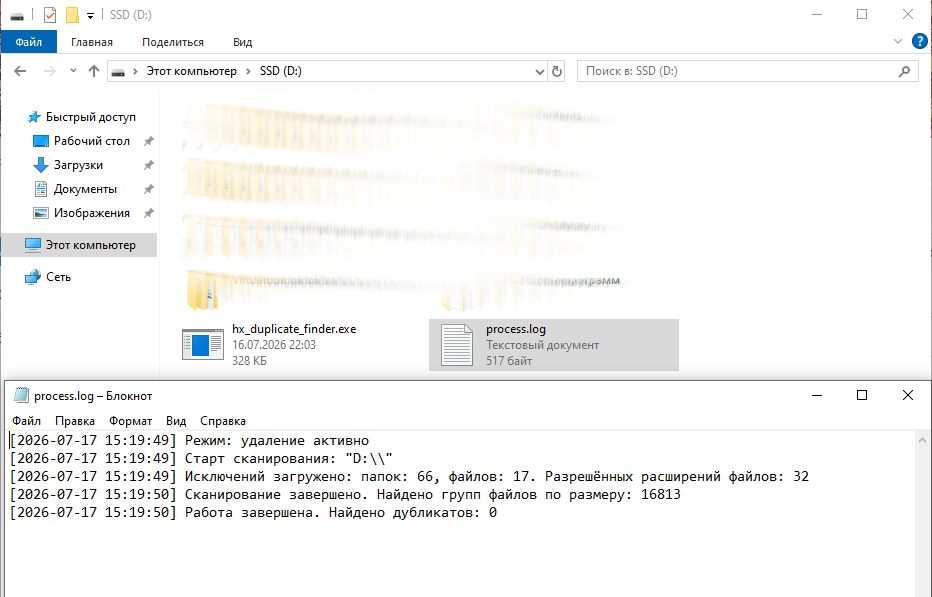Viewport: 932px width, 597px height.
Task: Select the process.log document icon
Action: pos(456,345)
